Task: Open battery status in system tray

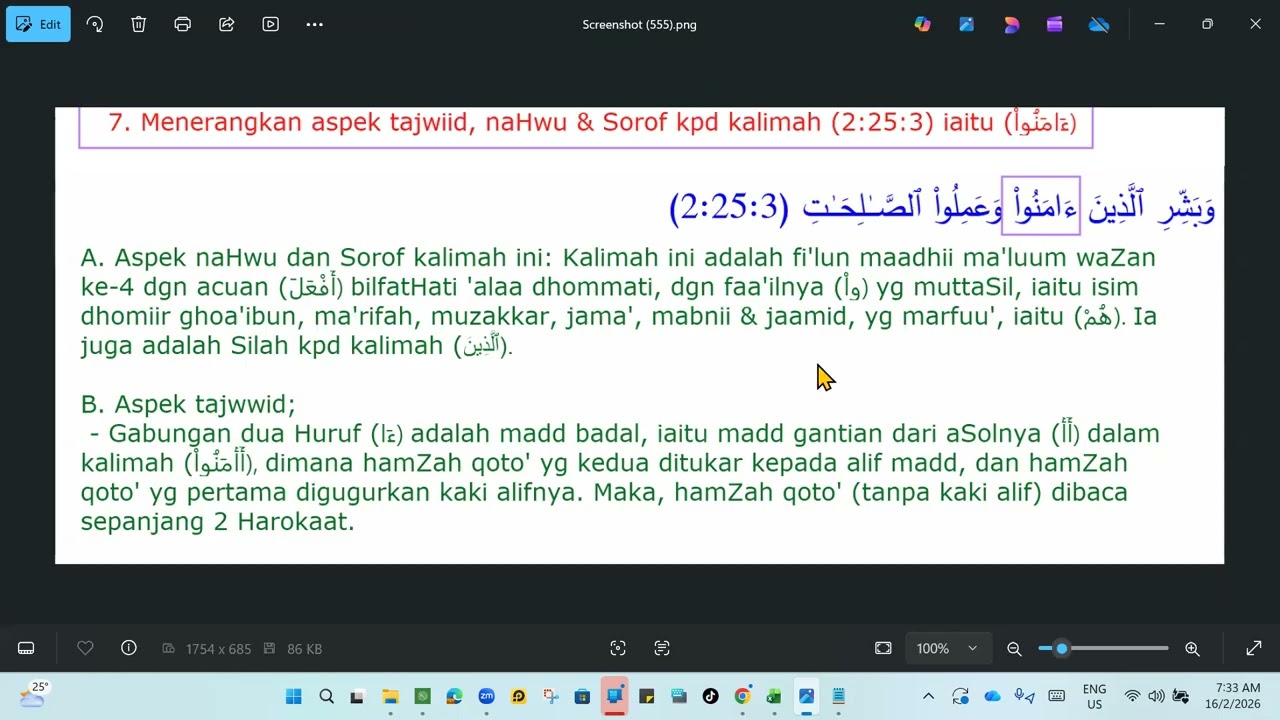Action: point(1180,696)
